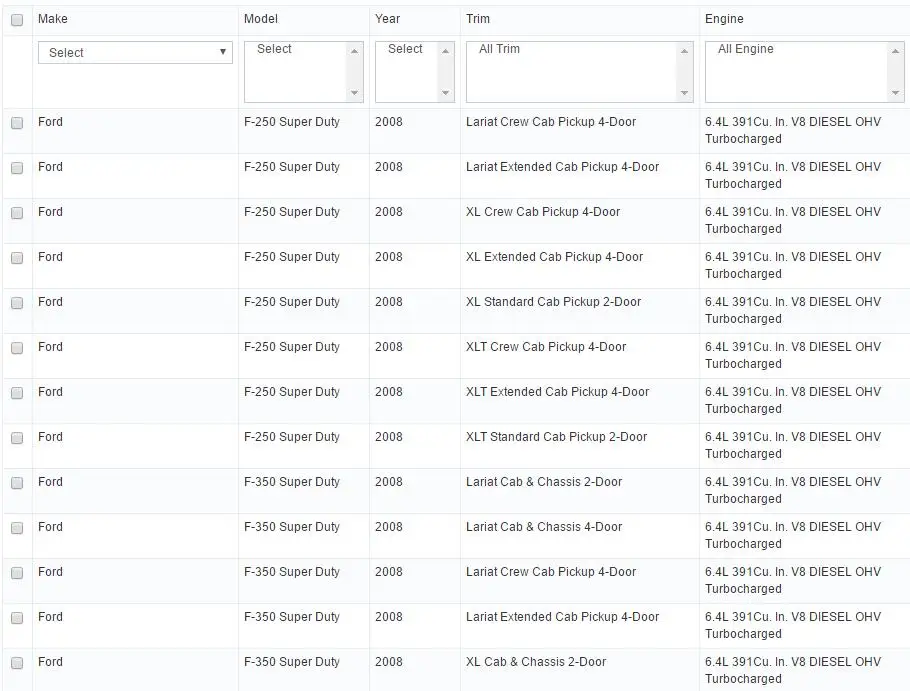Click the Trim column header
This screenshot has height=691, width=910.
tap(478, 19)
